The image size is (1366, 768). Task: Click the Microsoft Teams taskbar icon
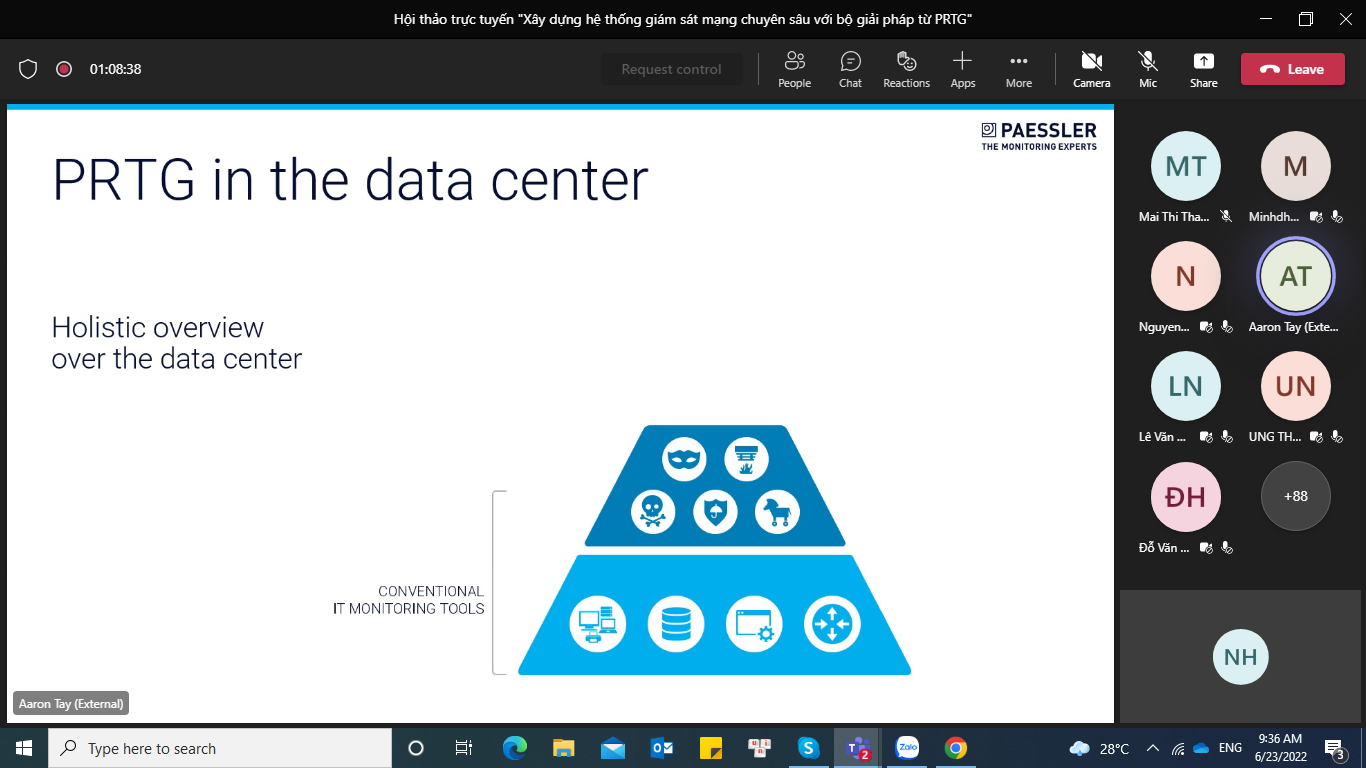coord(857,748)
